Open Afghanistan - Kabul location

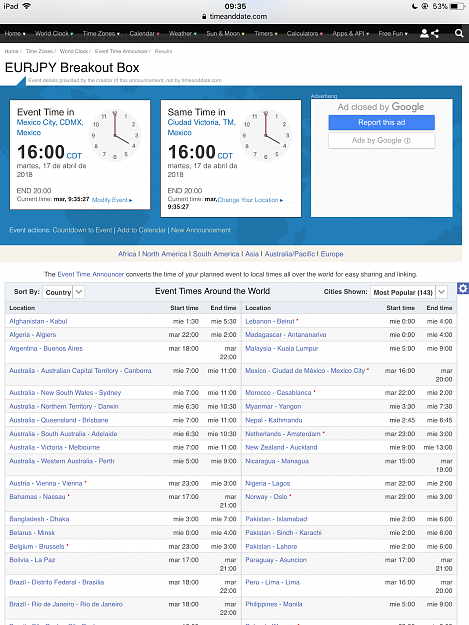tap(38, 321)
